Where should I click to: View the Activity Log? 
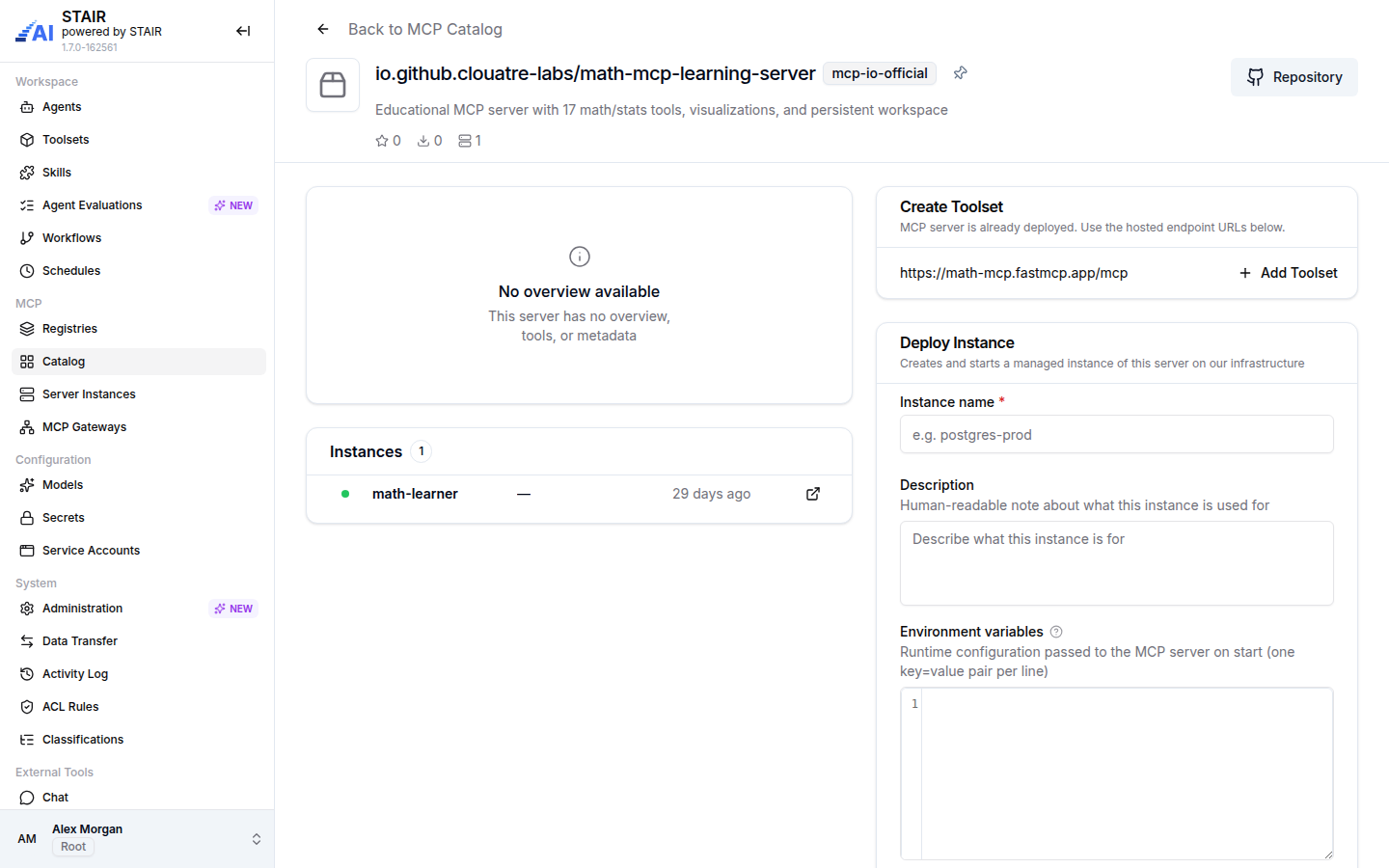139,674
